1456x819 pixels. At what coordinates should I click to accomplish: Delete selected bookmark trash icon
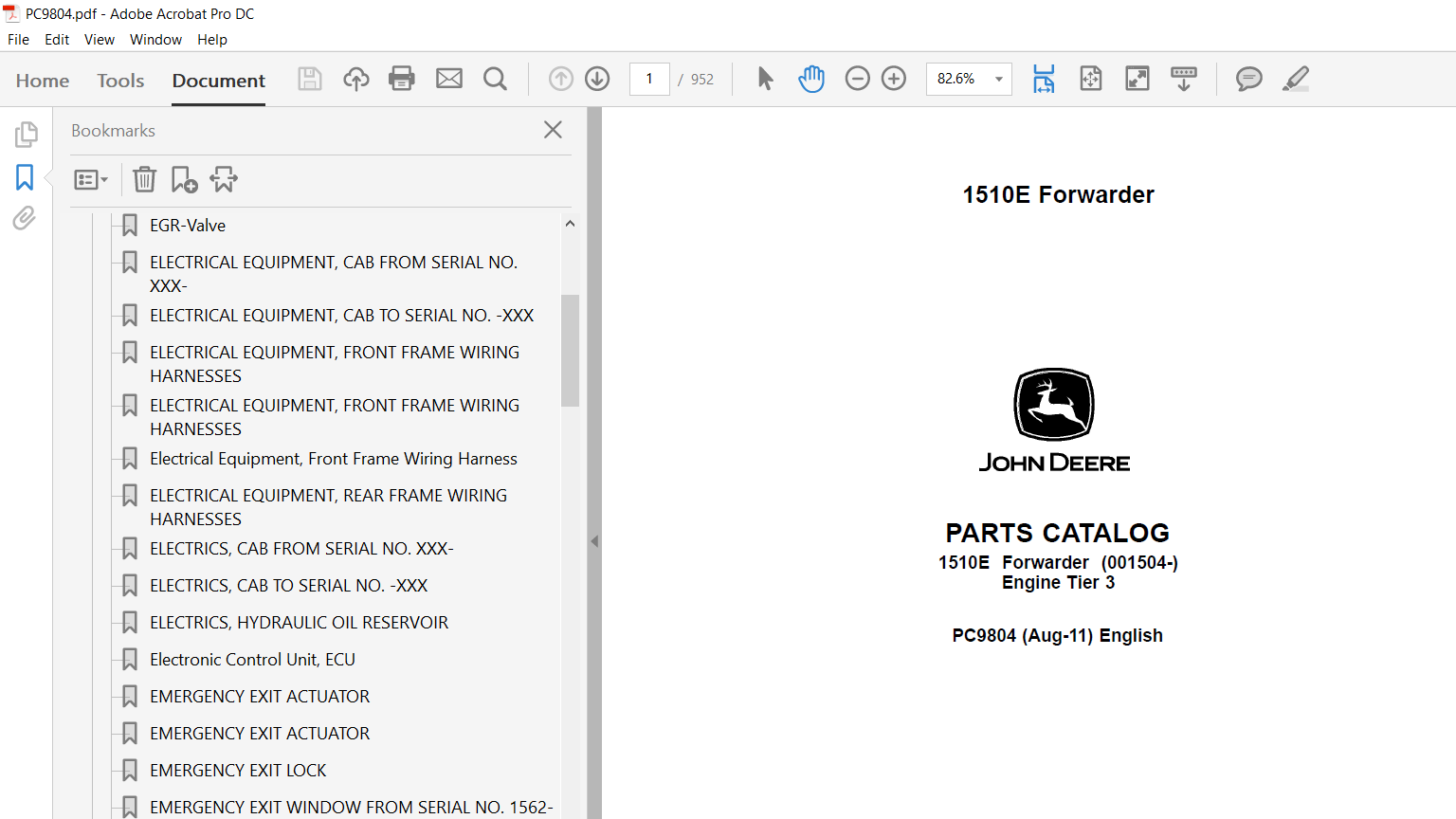144,179
